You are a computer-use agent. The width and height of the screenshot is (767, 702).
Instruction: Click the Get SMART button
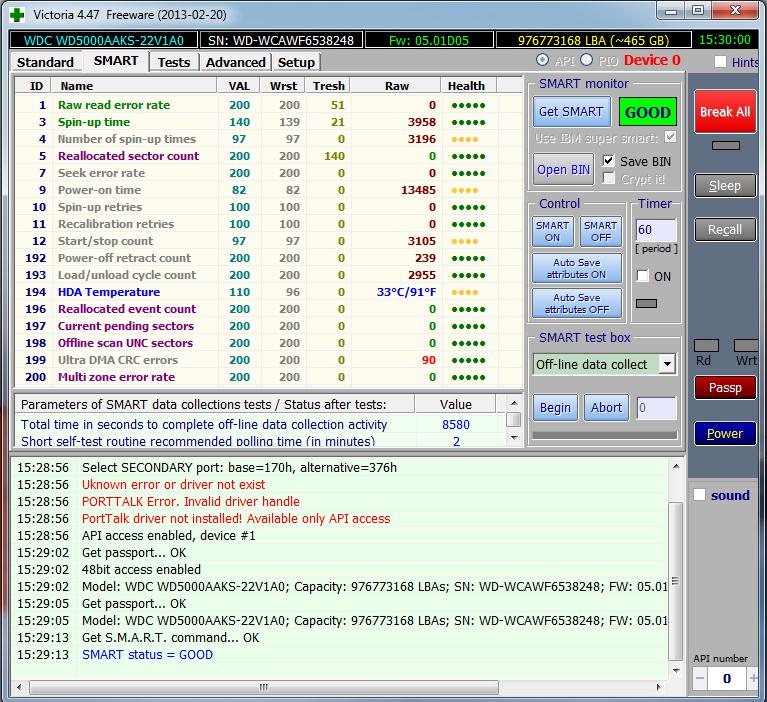571,112
